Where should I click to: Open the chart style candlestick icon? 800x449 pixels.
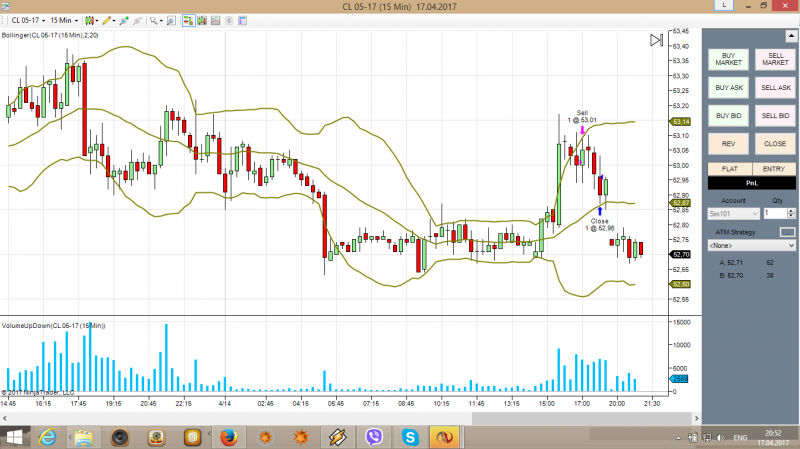pos(89,20)
